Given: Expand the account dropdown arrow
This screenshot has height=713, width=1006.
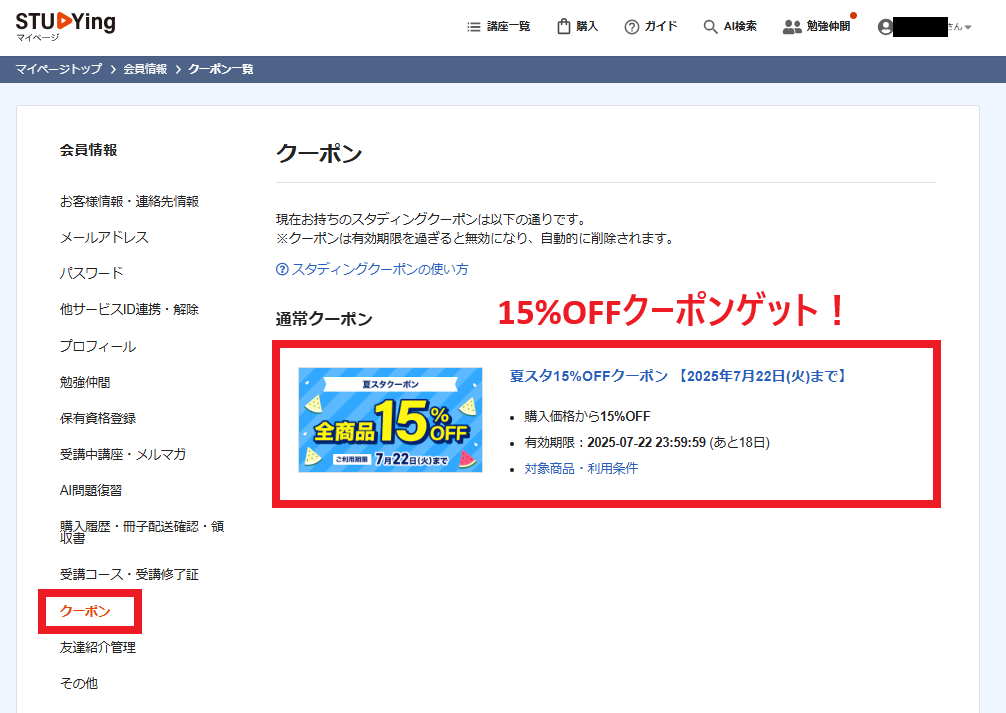Looking at the screenshot, I should [968, 27].
